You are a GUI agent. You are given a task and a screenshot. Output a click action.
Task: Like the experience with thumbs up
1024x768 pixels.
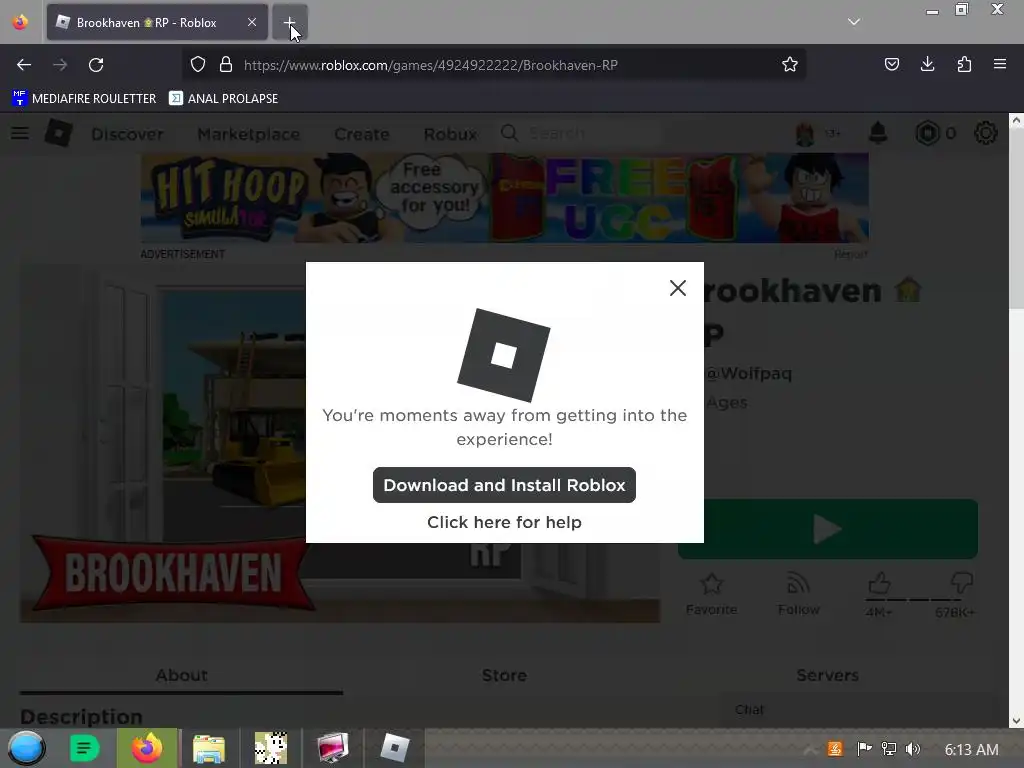pyautogui.click(x=879, y=583)
